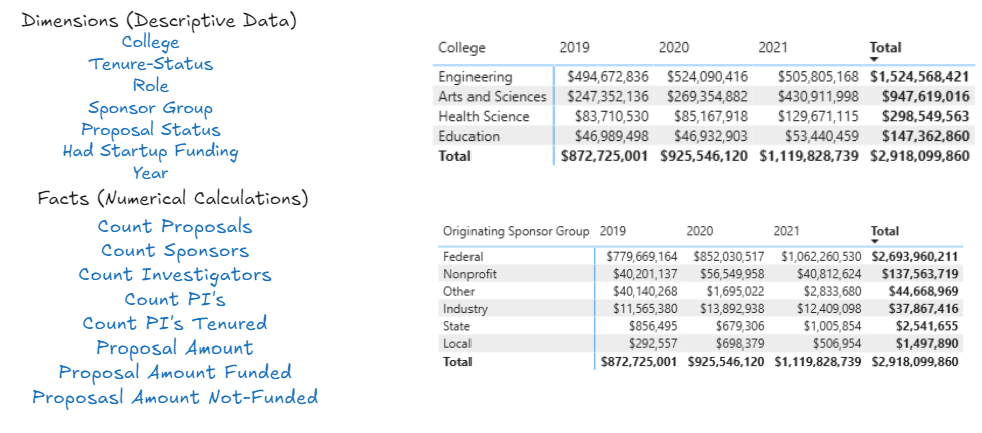
Task: Click the Sponsor Group dimension text
Action: tap(150, 108)
